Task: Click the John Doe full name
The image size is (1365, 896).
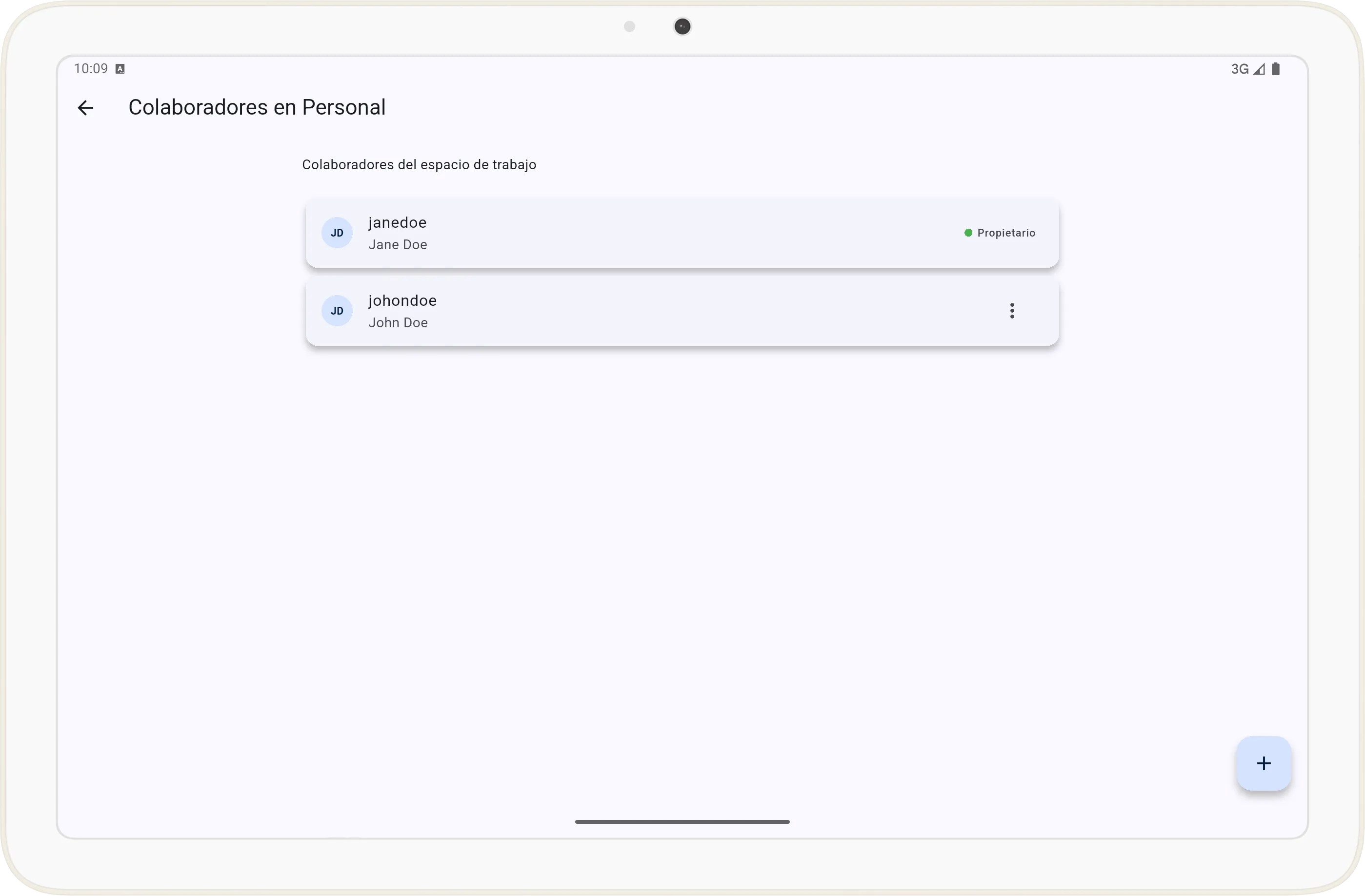Action: tap(398, 323)
